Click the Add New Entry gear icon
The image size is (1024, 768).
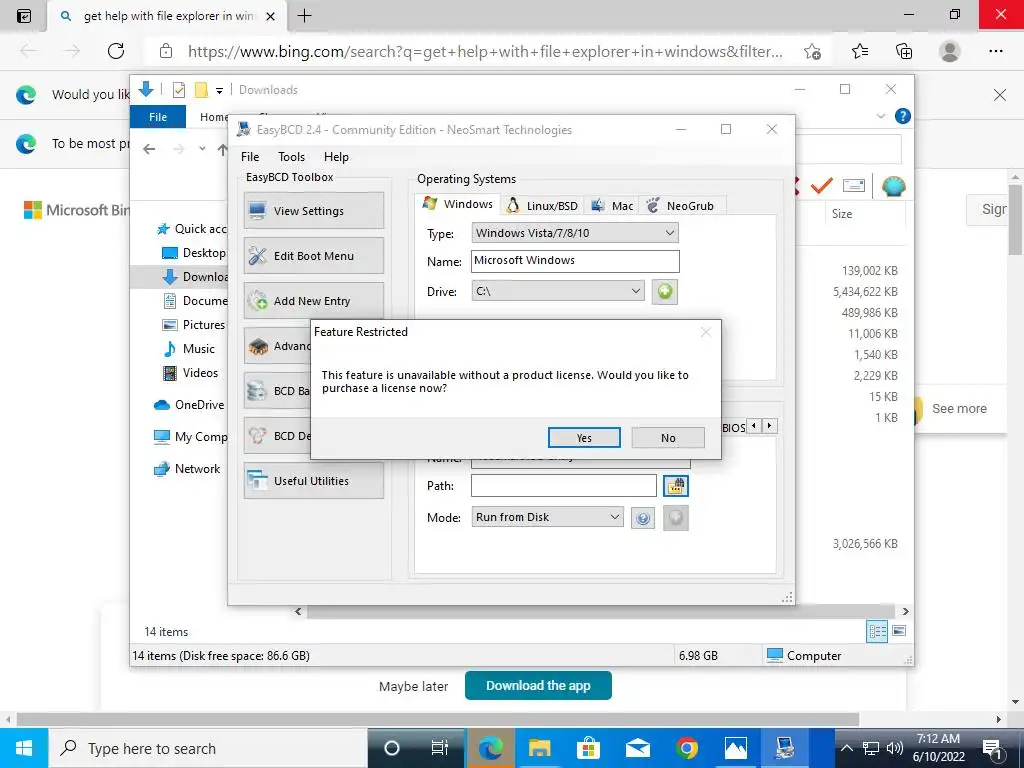coord(258,300)
